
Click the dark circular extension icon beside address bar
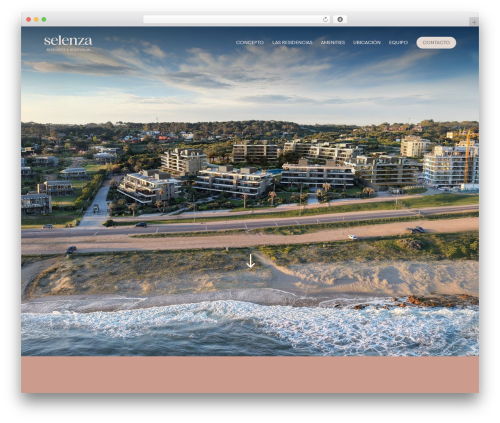340,19
